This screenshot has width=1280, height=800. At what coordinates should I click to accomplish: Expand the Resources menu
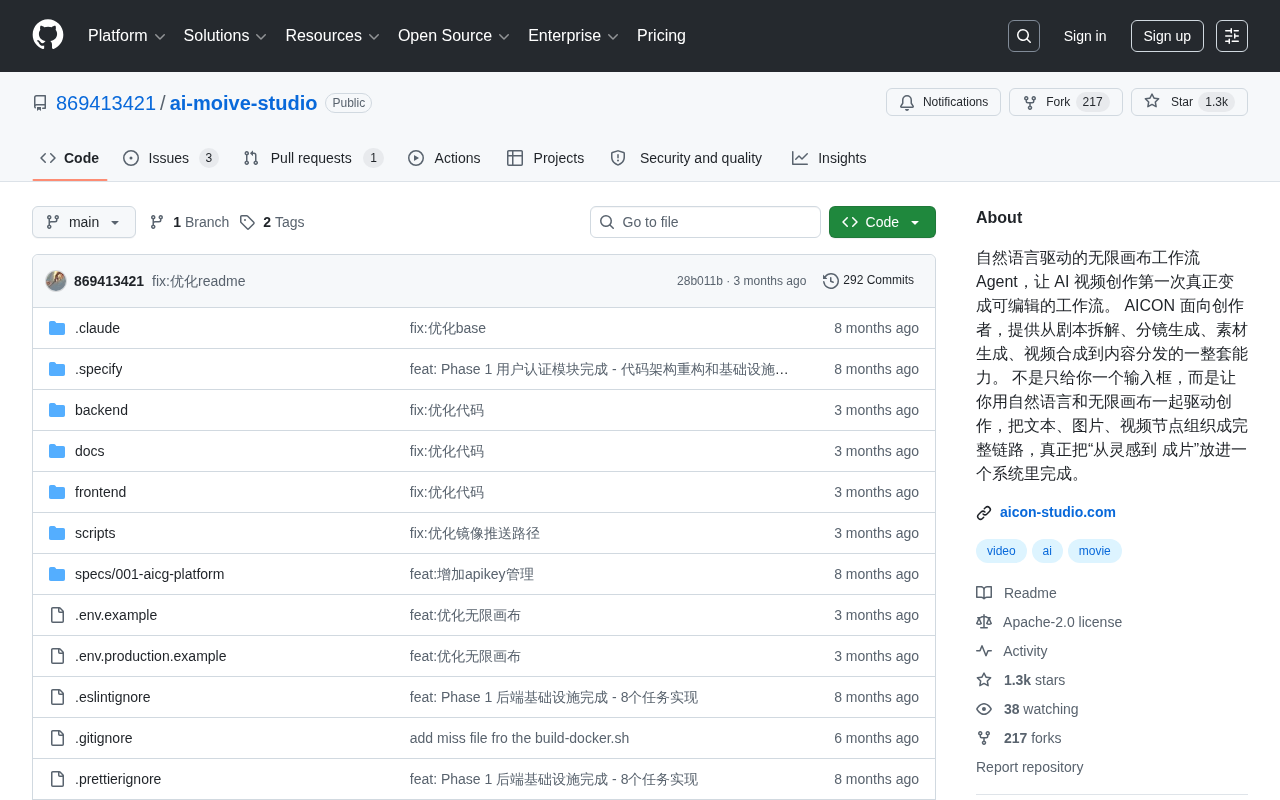[333, 36]
